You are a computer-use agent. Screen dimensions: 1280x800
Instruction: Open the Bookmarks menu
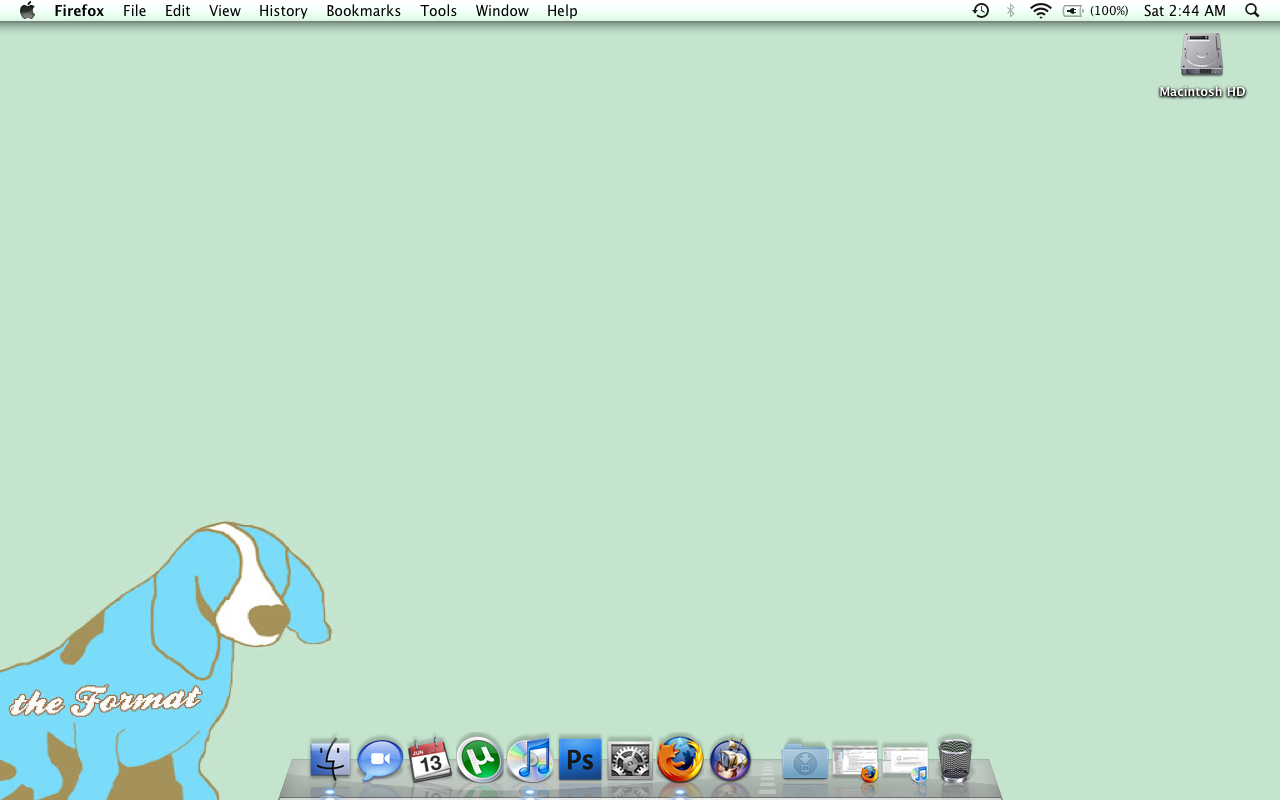point(363,11)
